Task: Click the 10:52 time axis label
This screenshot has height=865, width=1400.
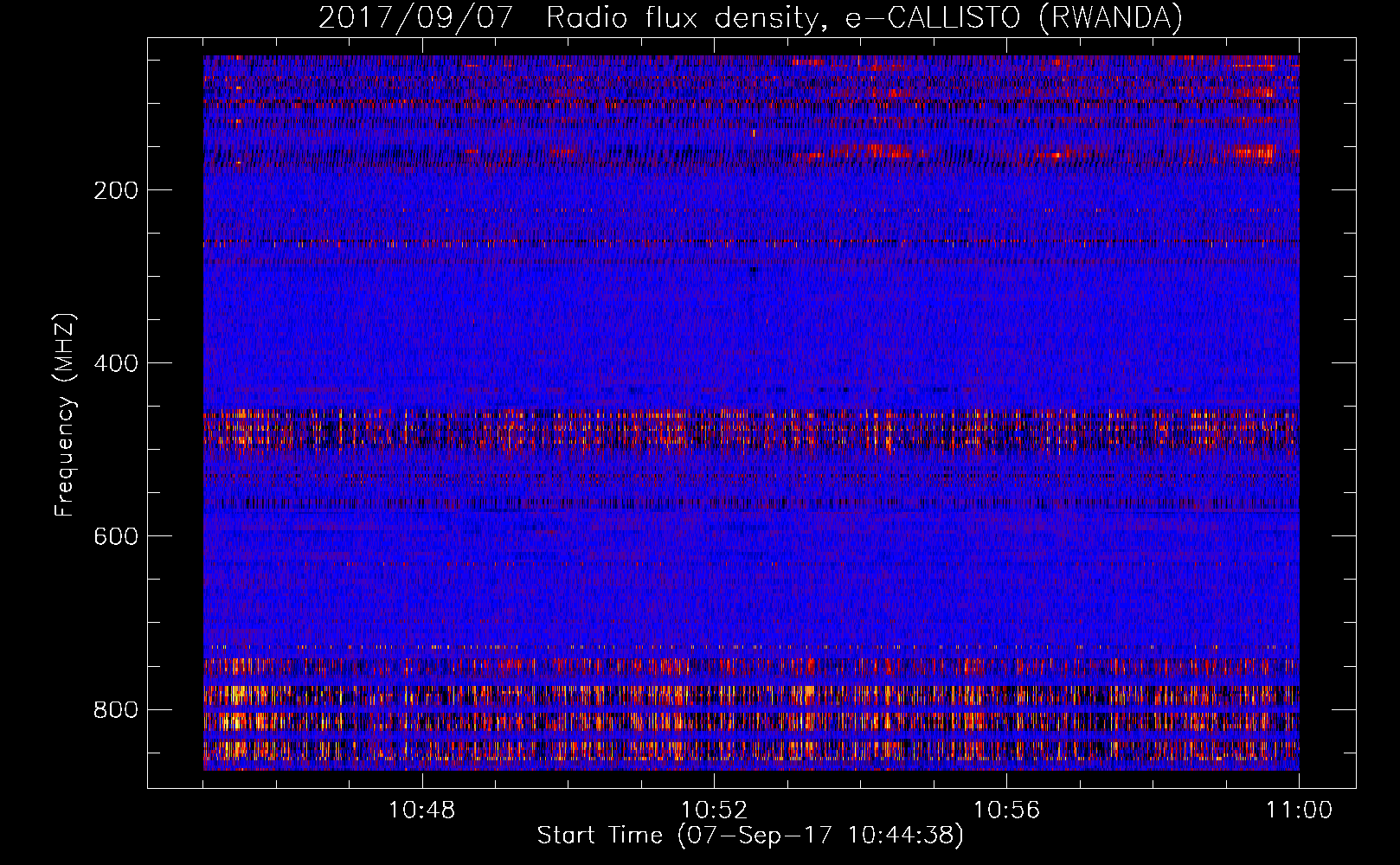Action: coord(714,810)
